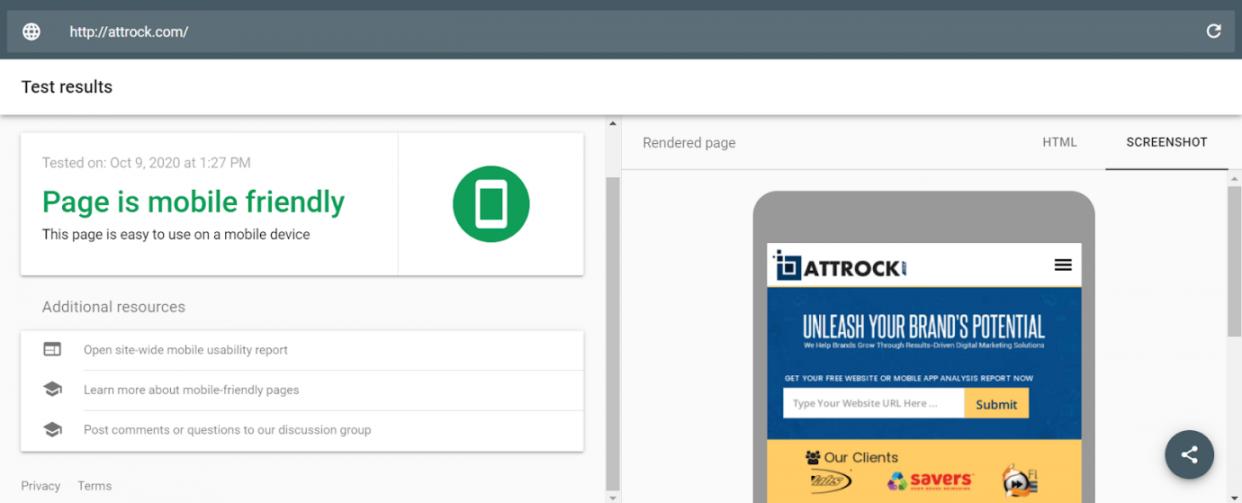Click the Submit button in preview
The height and width of the screenshot is (503, 1242).
996,404
